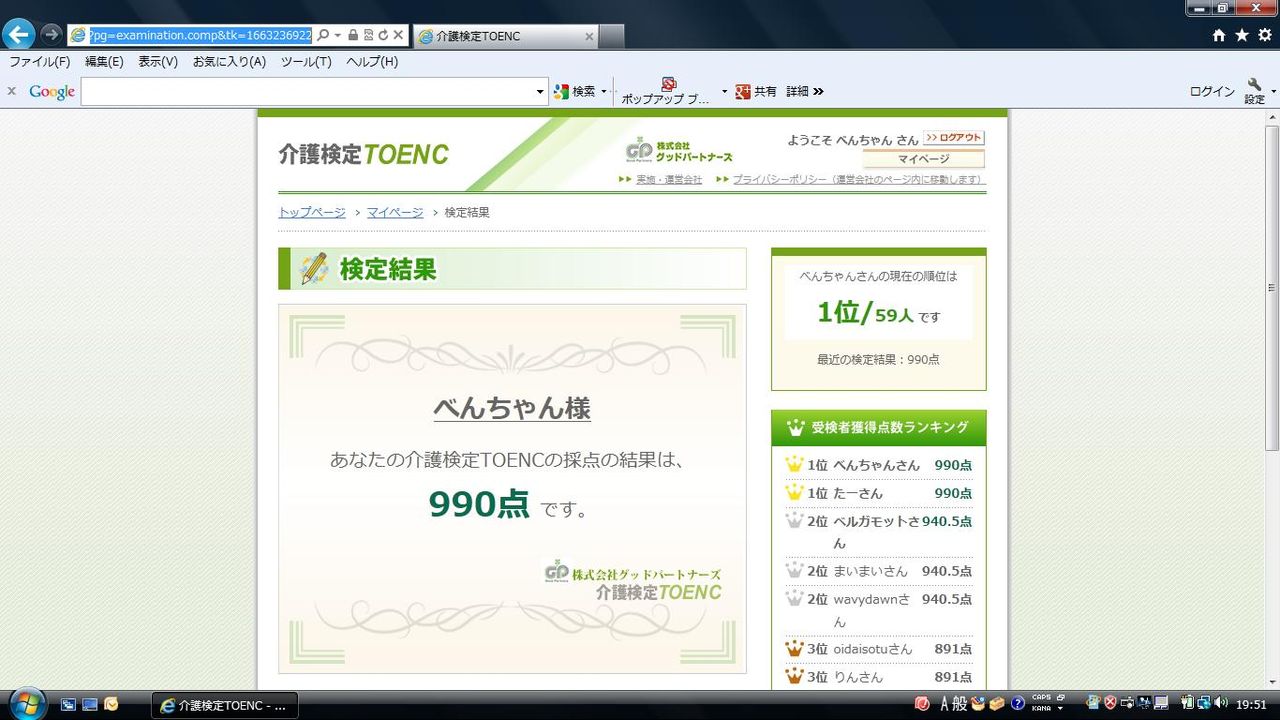Open the ツール(T) menu
1280x720 pixels.
[306, 62]
